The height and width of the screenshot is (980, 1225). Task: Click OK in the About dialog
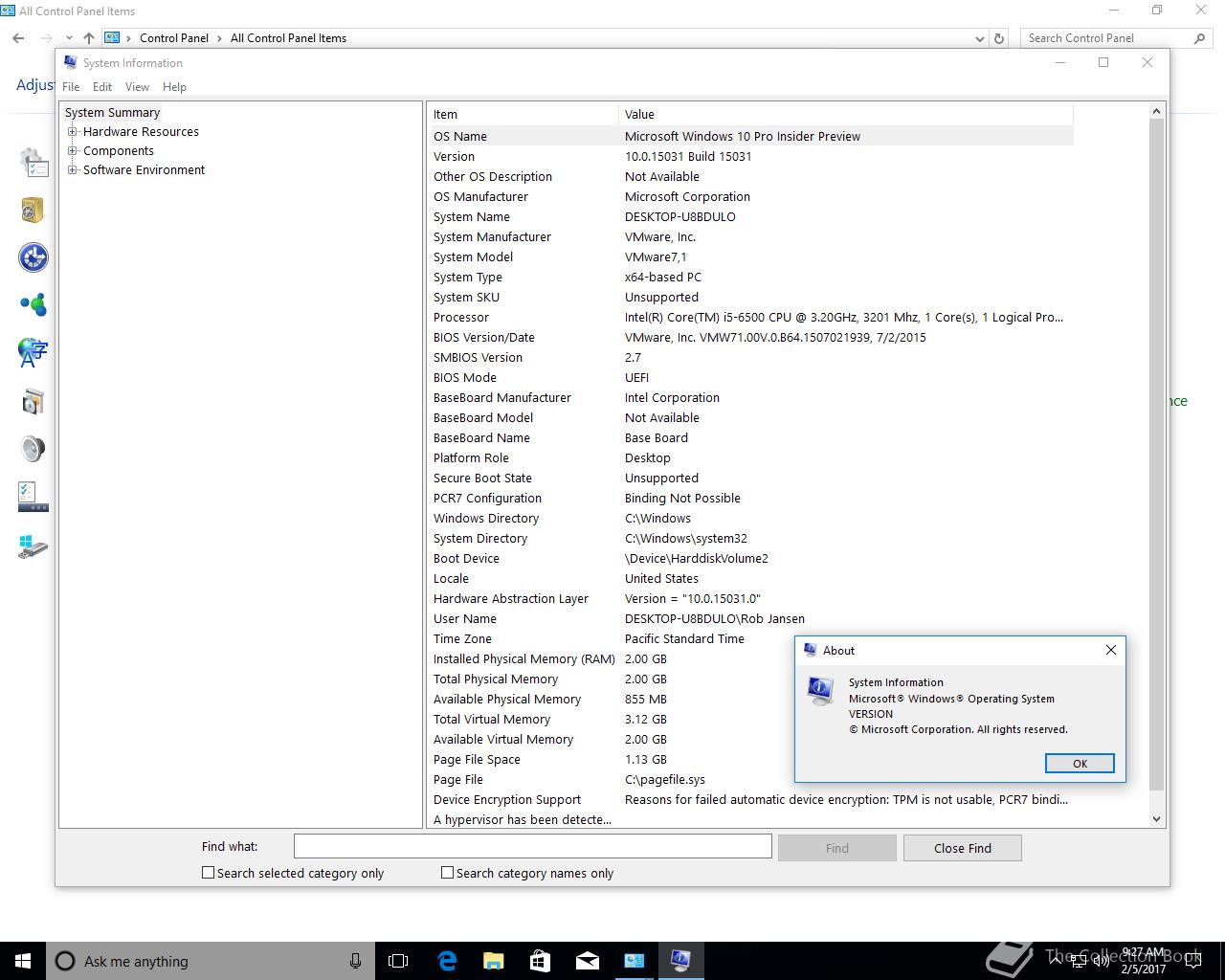point(1080,763)
